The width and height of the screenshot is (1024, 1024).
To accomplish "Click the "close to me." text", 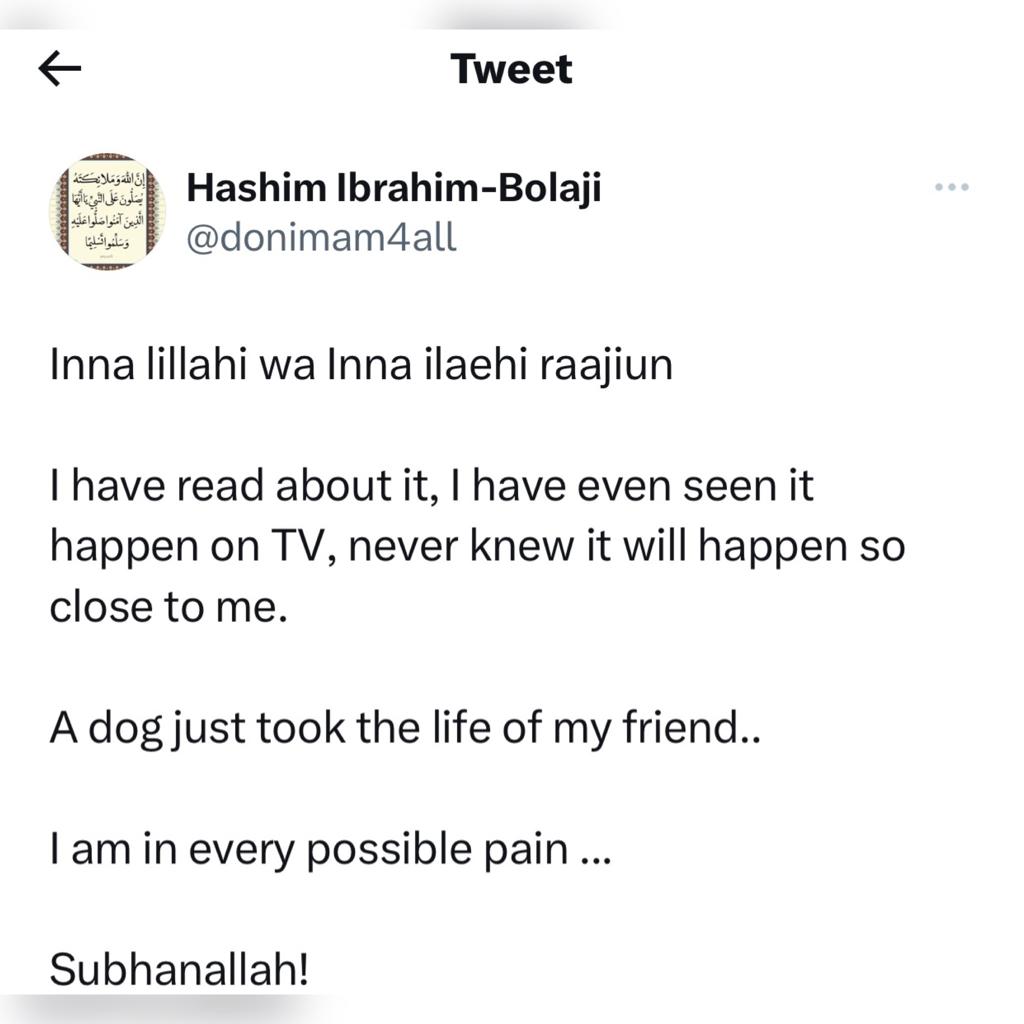I will pyautogui.click(x=169, y=608).
